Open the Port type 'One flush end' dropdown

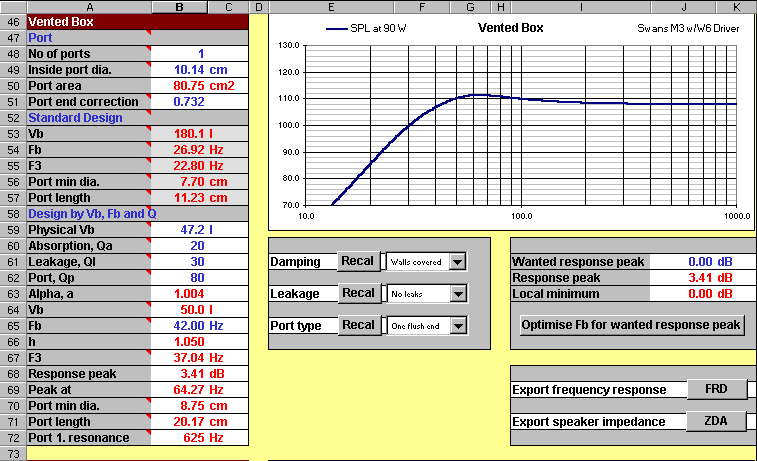(x=458, y=326)
